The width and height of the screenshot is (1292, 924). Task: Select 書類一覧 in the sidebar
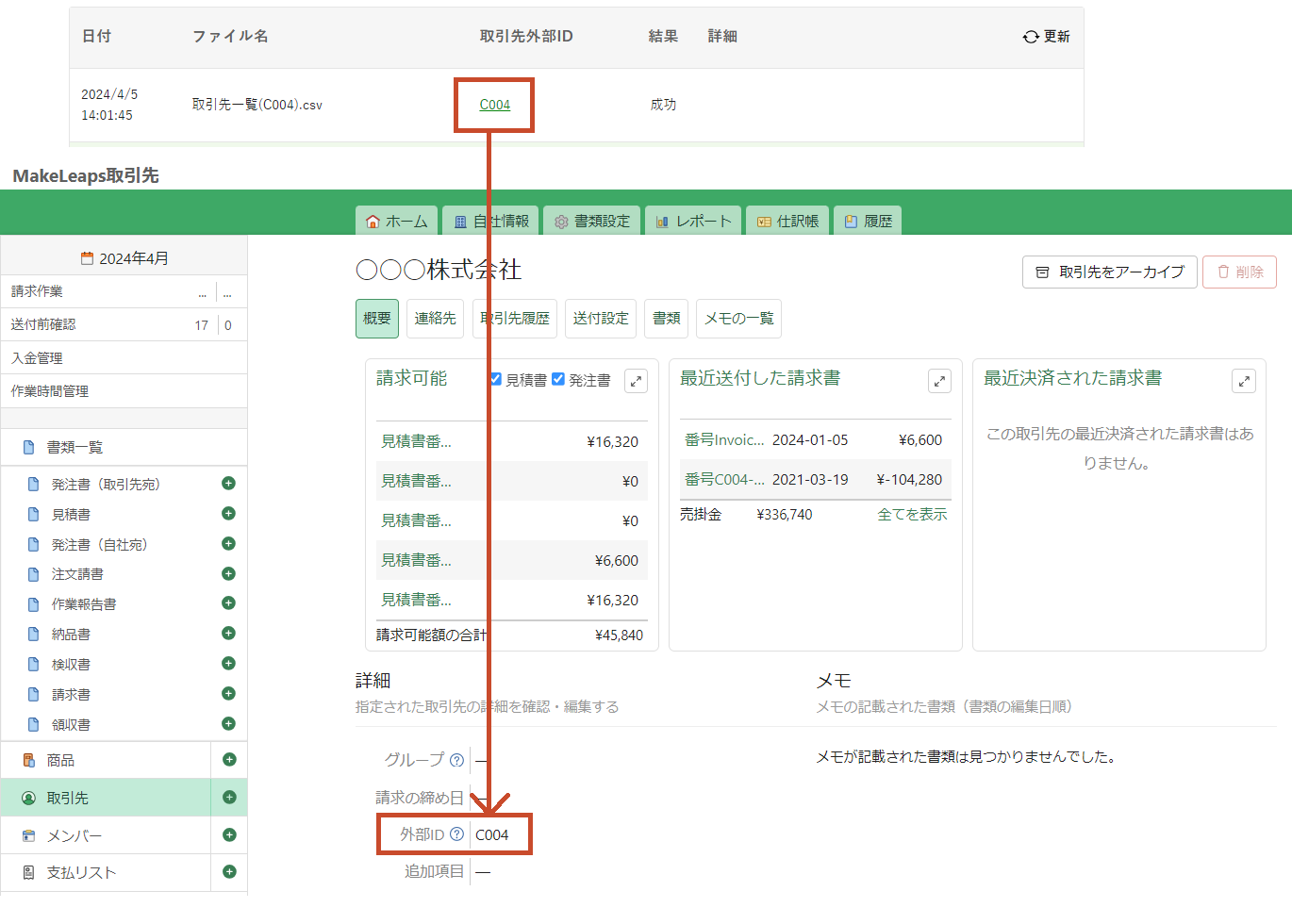pos(75,447)
